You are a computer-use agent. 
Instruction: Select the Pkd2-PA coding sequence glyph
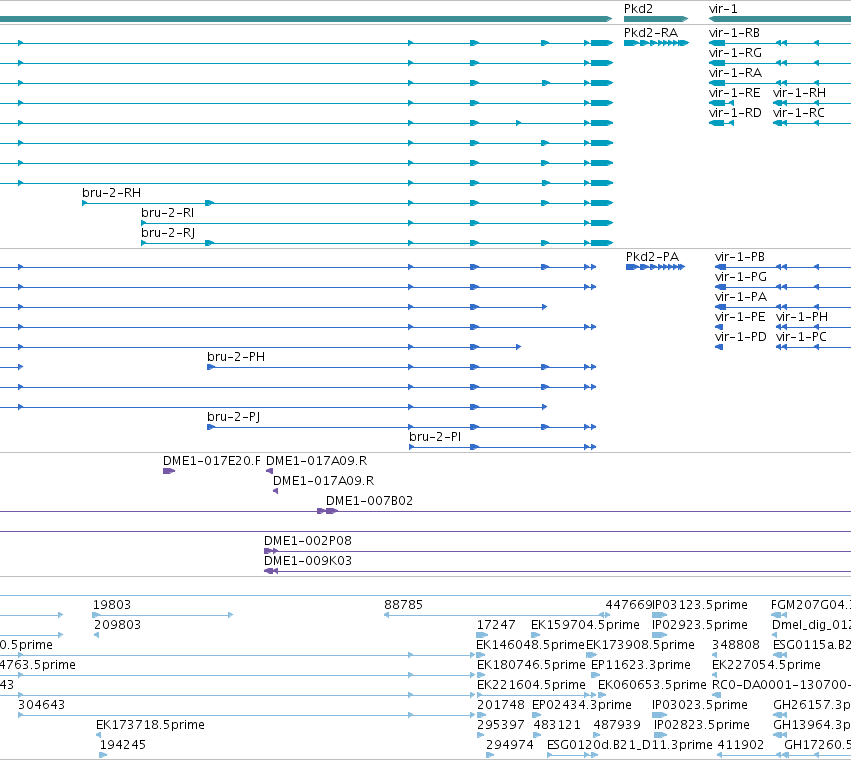pyautogui.click(x=656, y=267)
